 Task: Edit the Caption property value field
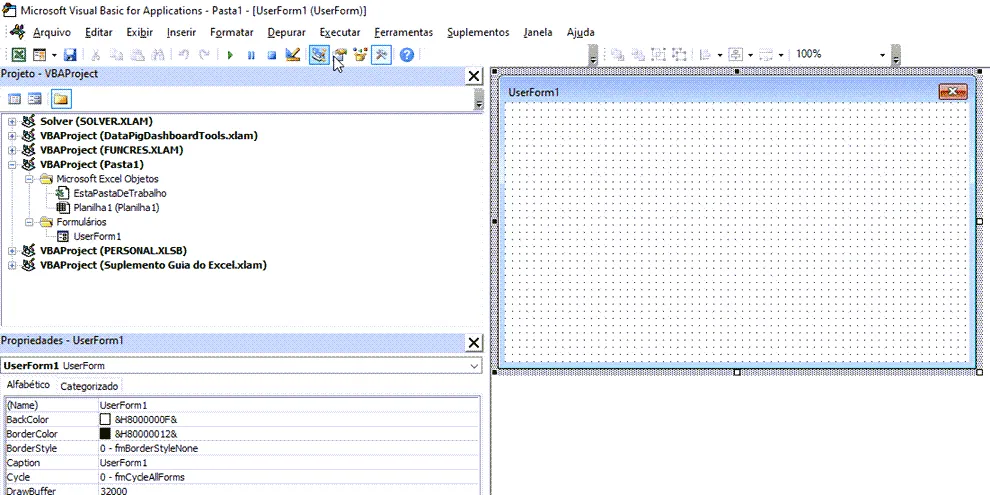[289, 463]
